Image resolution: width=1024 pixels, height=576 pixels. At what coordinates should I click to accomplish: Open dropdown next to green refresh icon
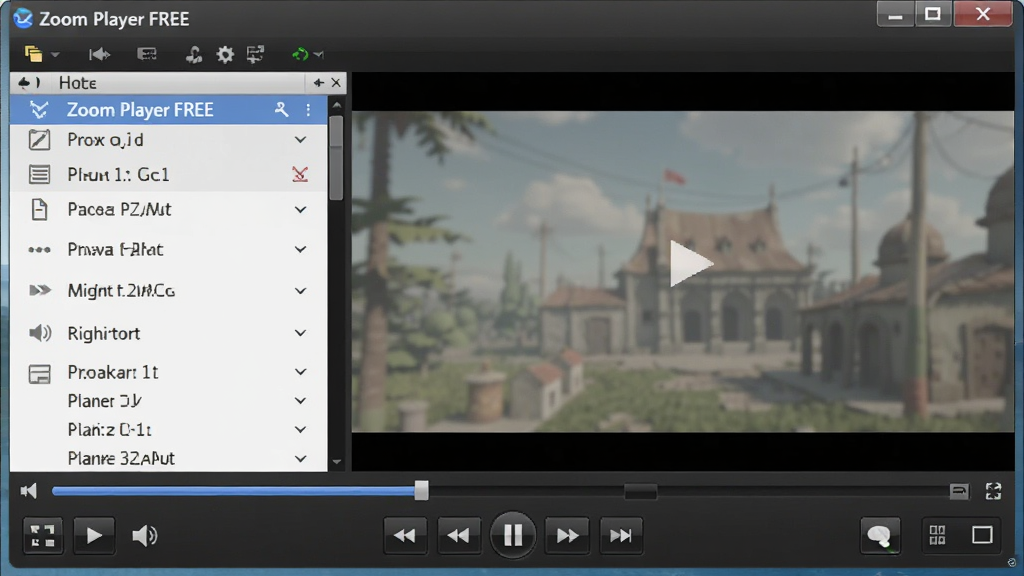(319, 55)
